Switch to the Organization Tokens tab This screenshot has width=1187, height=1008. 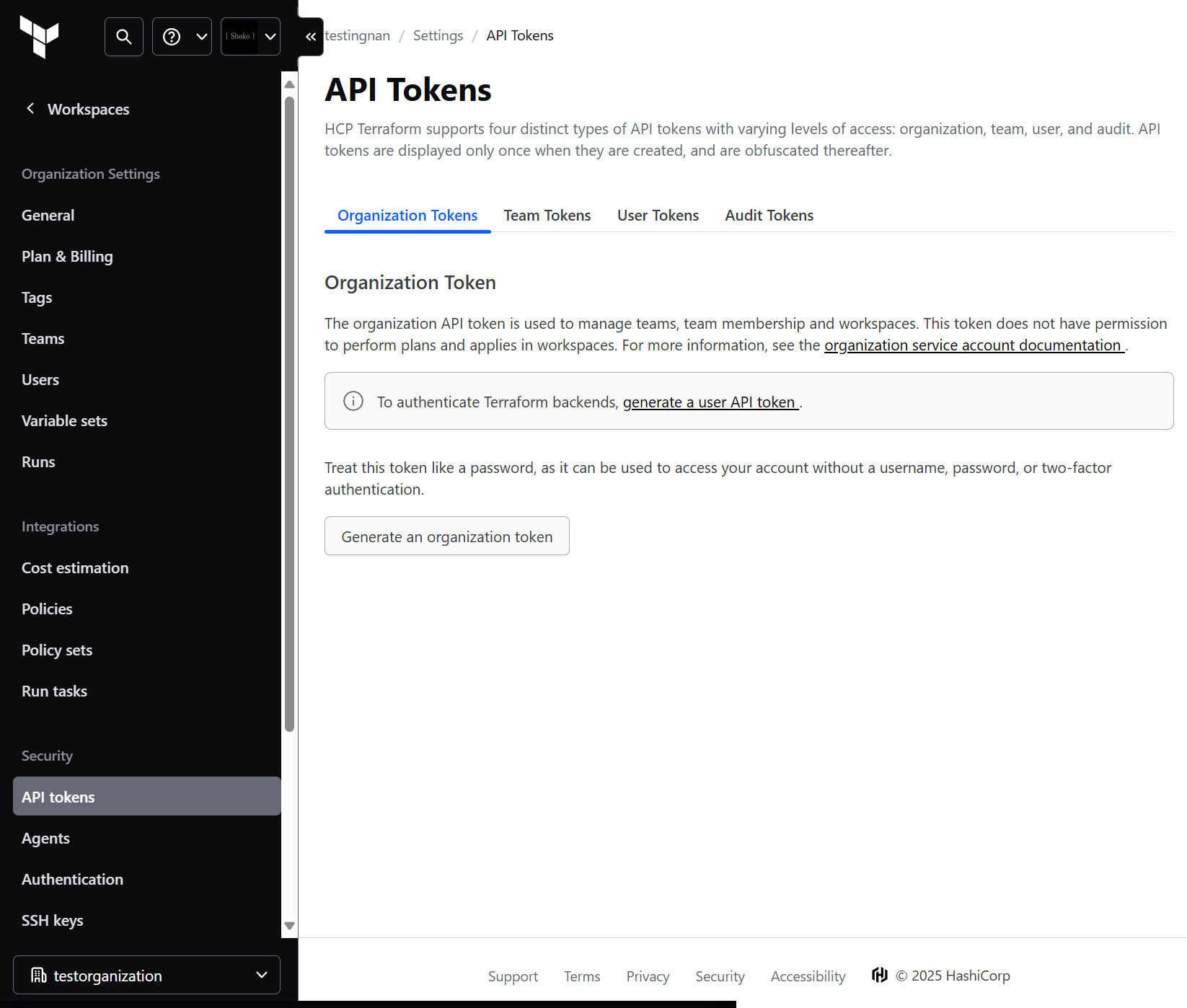(407, 216)
